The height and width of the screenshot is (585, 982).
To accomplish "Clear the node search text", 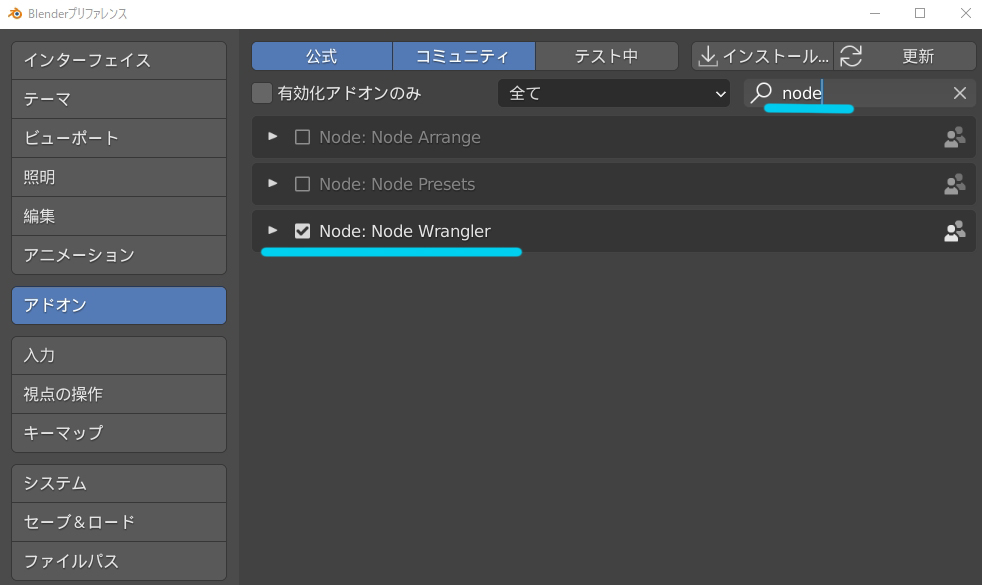I will (959, 93).
